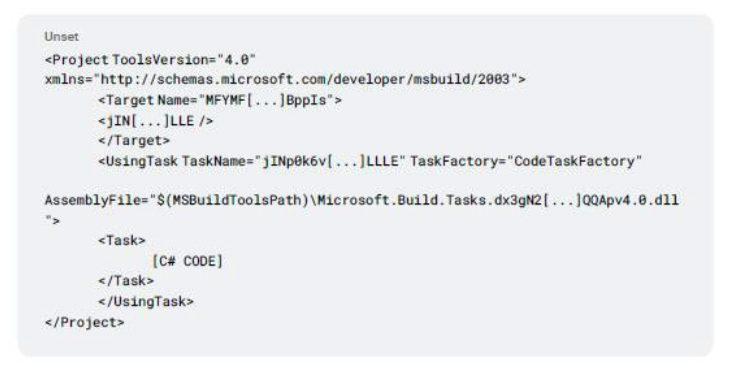The width and height of the screenshot is (730, 371).
Task: Click the Target Name MFYMF line
Action: [x=220, y=100]
